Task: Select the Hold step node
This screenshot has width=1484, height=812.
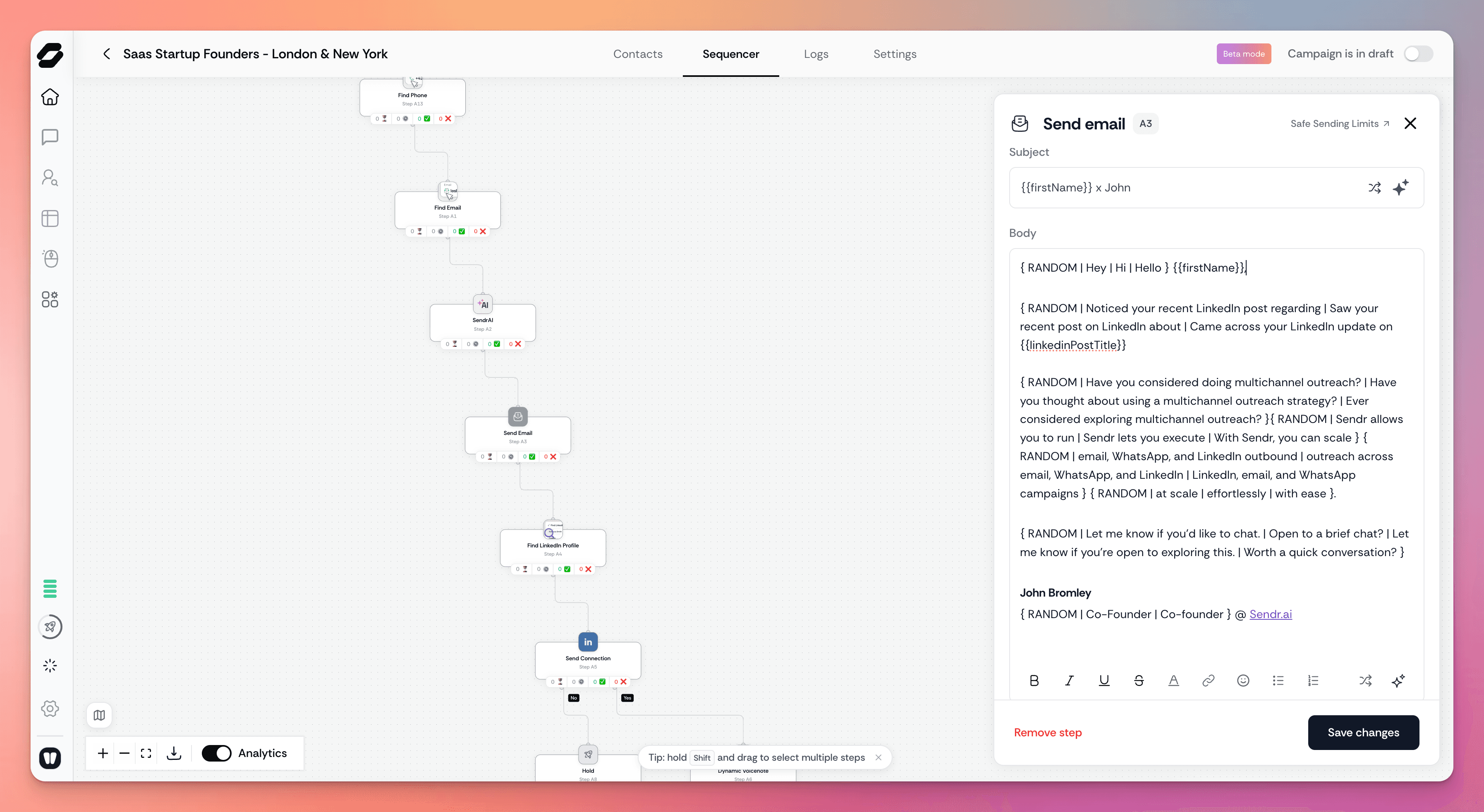Action: pos(588,769)
